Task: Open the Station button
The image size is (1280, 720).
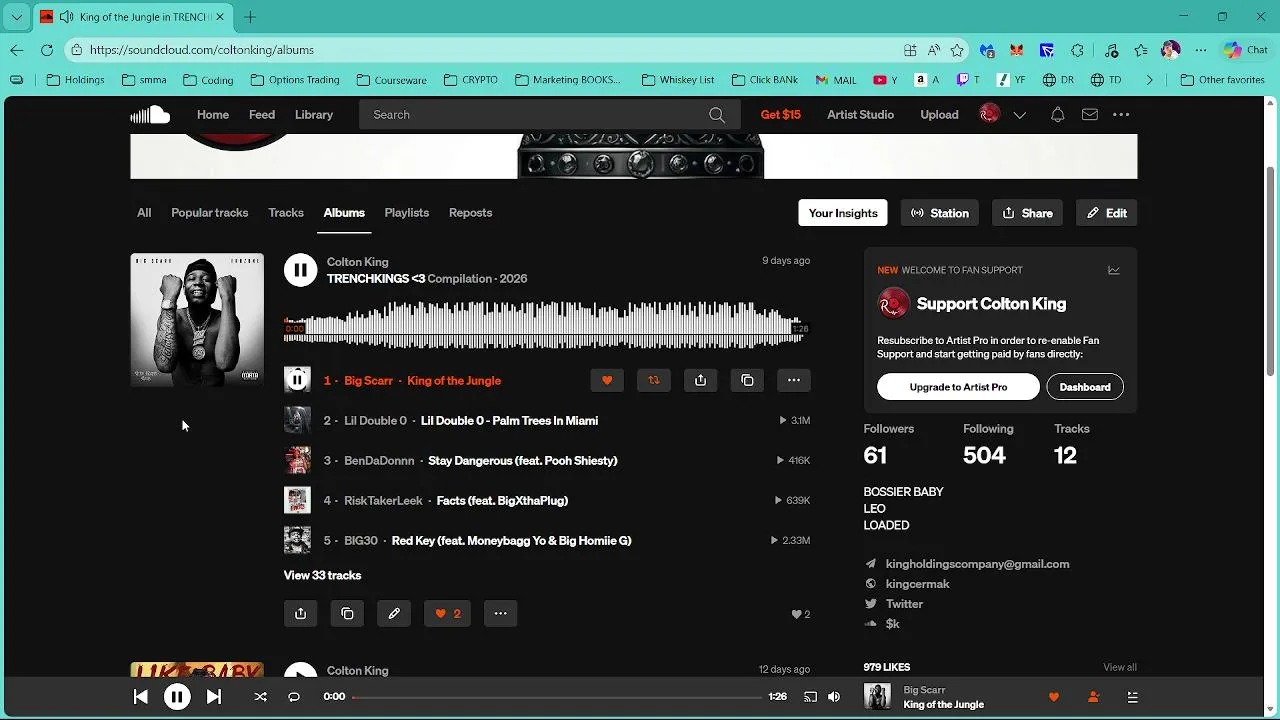Action: [x=940, y=213]
